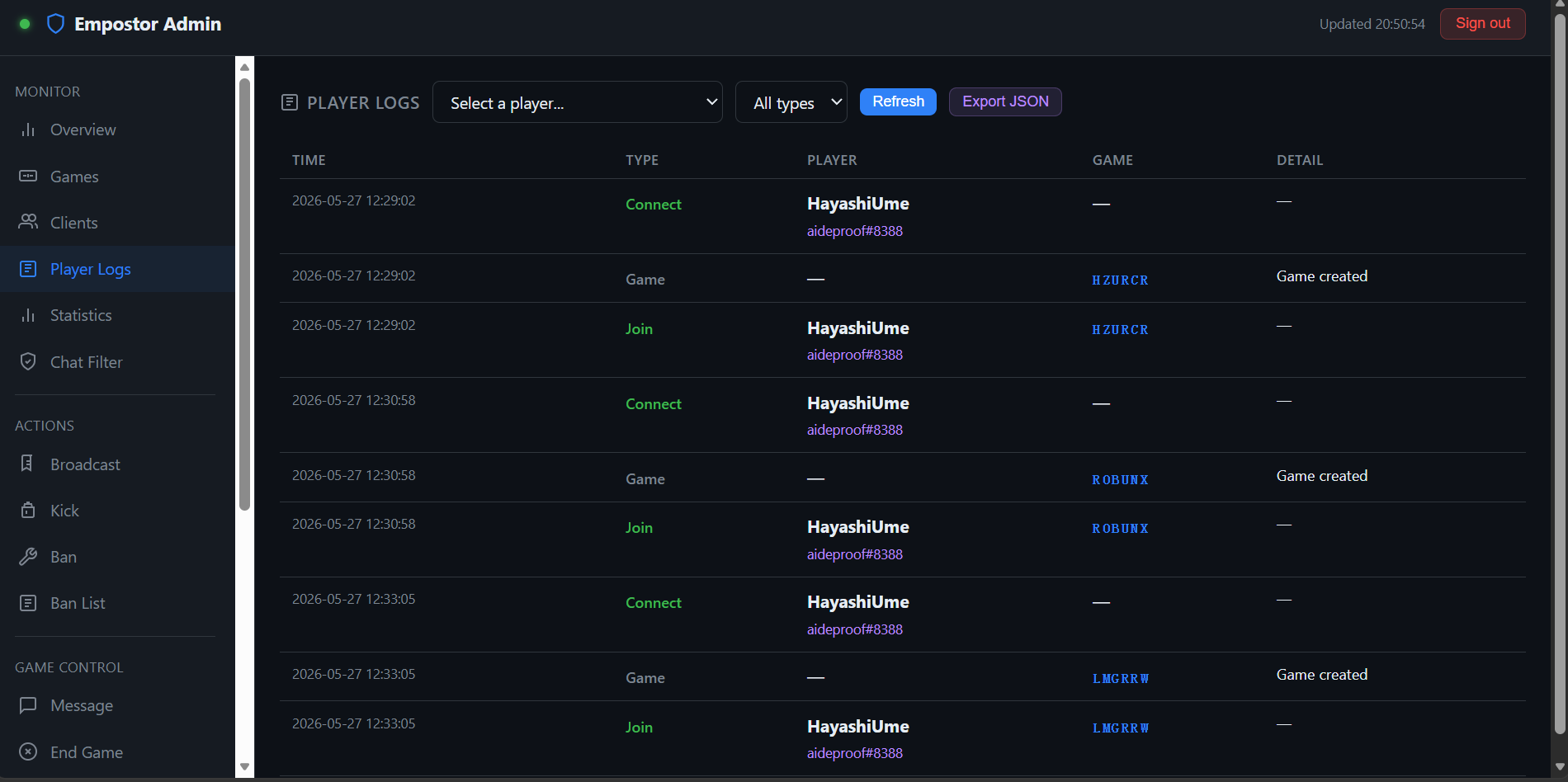Click the Updated 20:50:54 timestamp

tap(1372, 24)
